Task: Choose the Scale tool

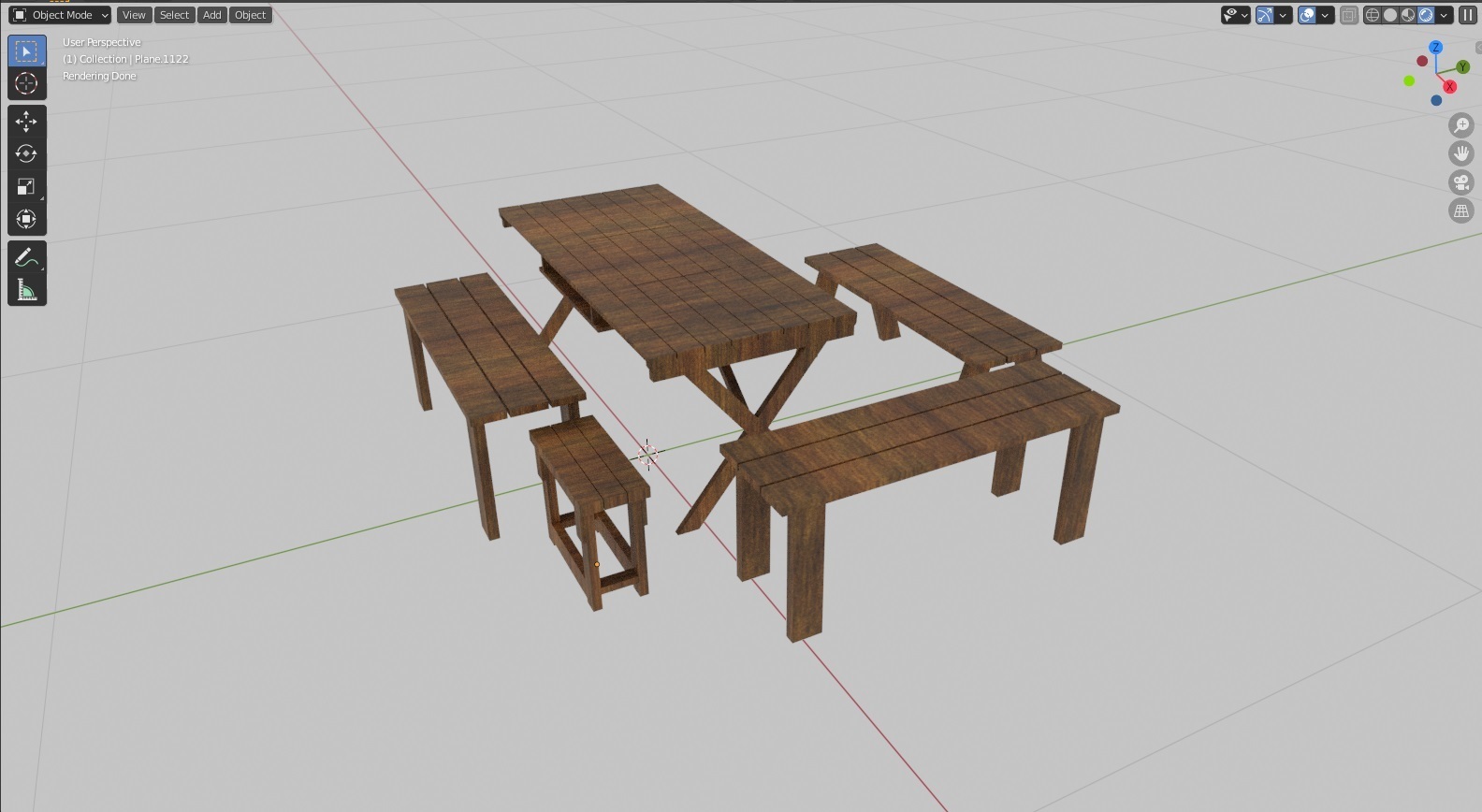Action: (26, 186)
